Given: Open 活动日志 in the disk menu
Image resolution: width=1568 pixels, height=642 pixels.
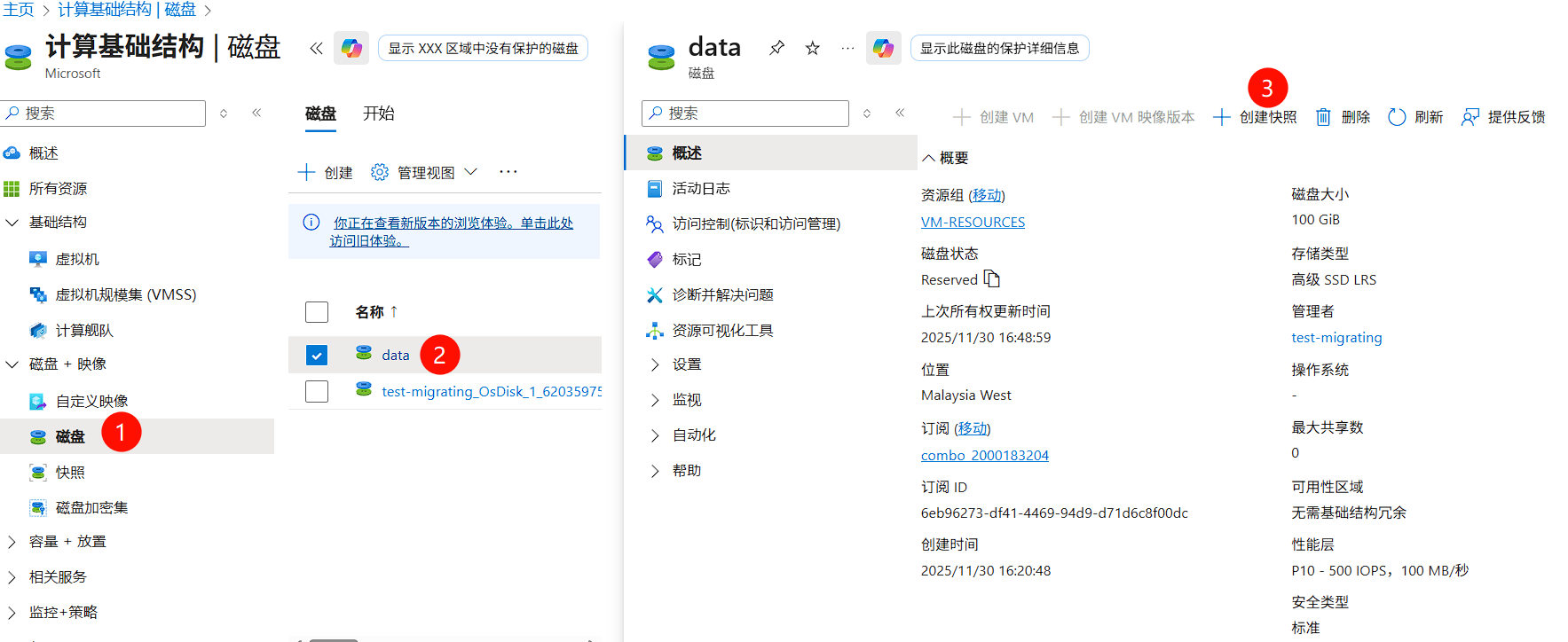Looking at the screenshot, I should pyautogui.click(x=700, y=188).
